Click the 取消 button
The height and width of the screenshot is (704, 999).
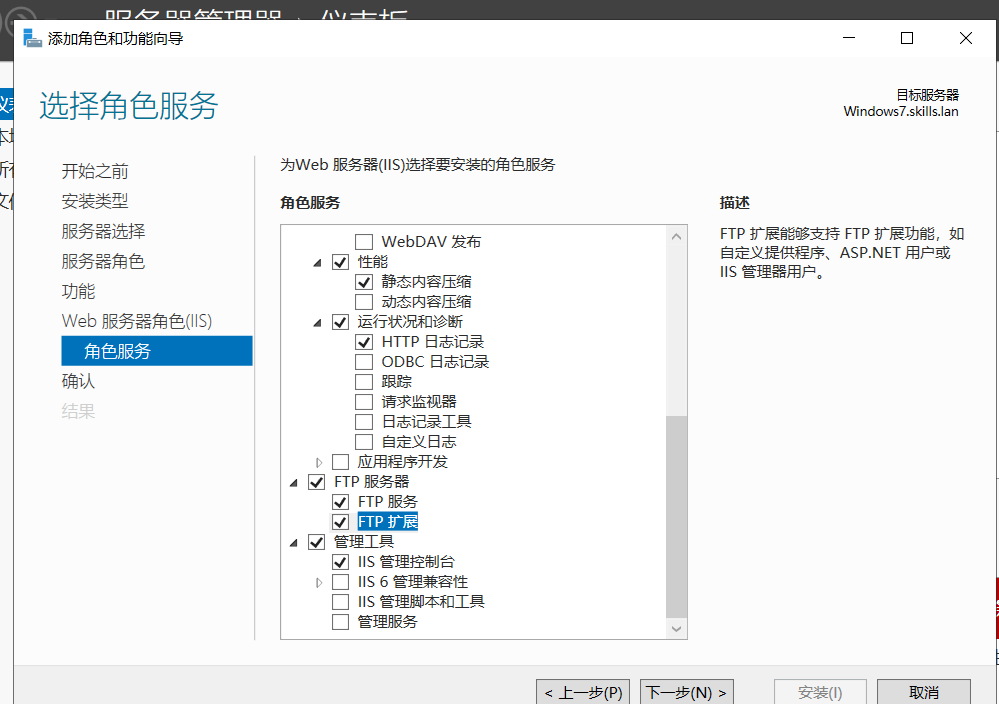click(923, 692)
